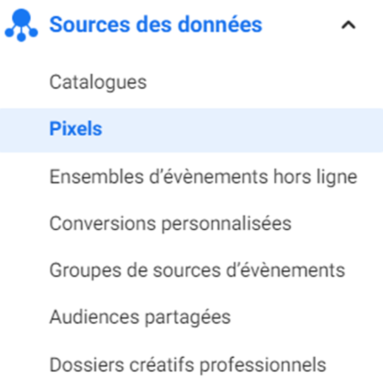Toggle the Sources des données submenu via title

tap(156, 25)
